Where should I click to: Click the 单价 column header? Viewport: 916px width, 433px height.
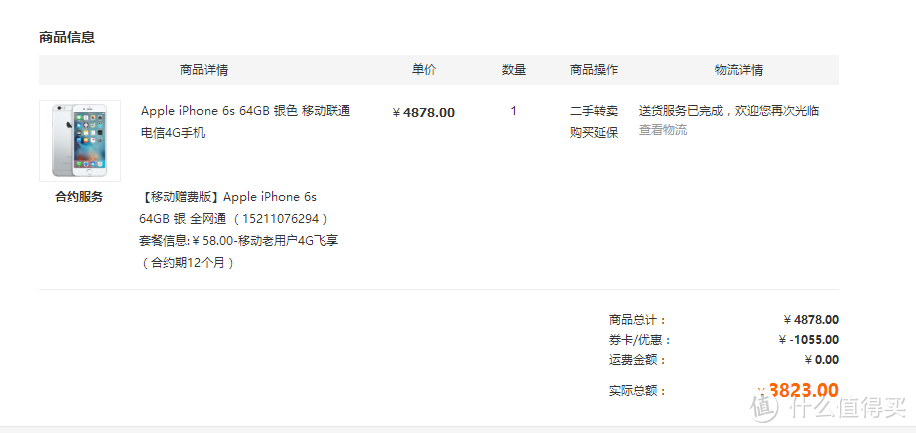point(424,70)
